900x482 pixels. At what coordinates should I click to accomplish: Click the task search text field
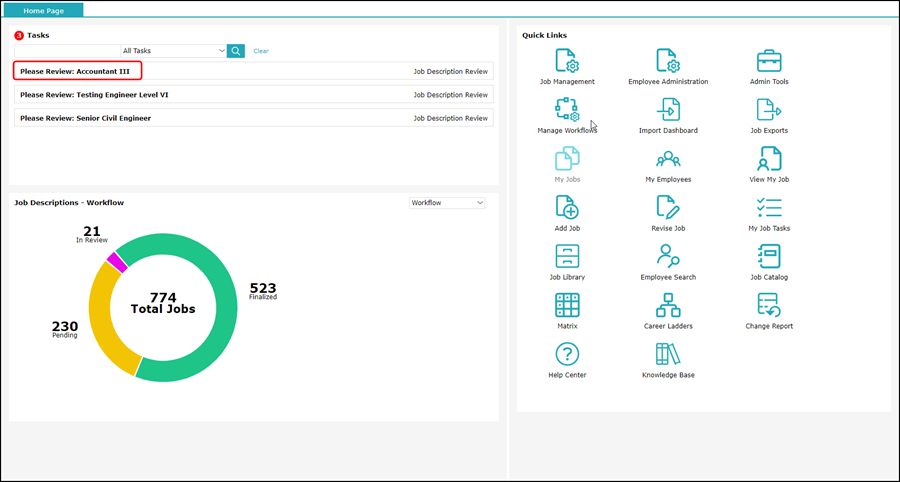click(x=66, y=51)
